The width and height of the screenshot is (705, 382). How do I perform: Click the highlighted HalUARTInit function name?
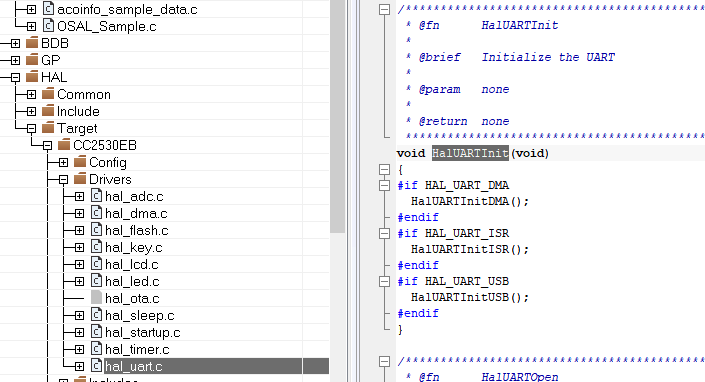click(470, 153)
